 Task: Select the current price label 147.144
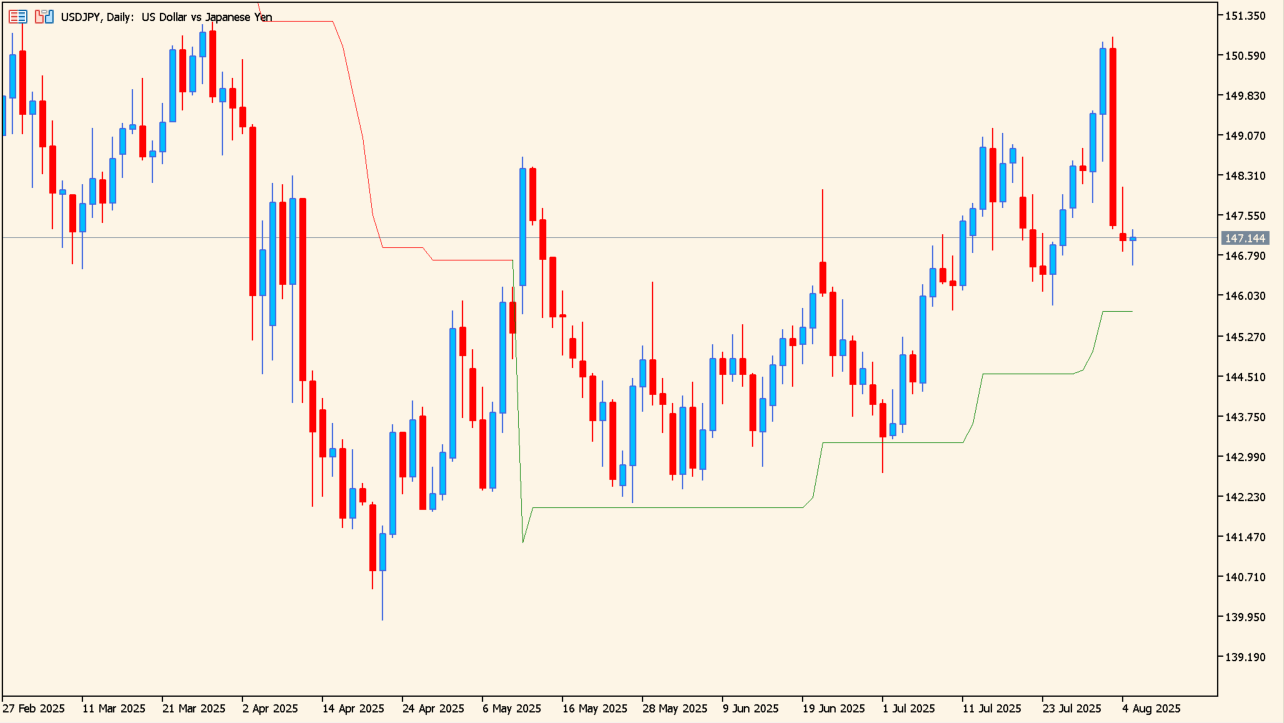pos(1245,238)
